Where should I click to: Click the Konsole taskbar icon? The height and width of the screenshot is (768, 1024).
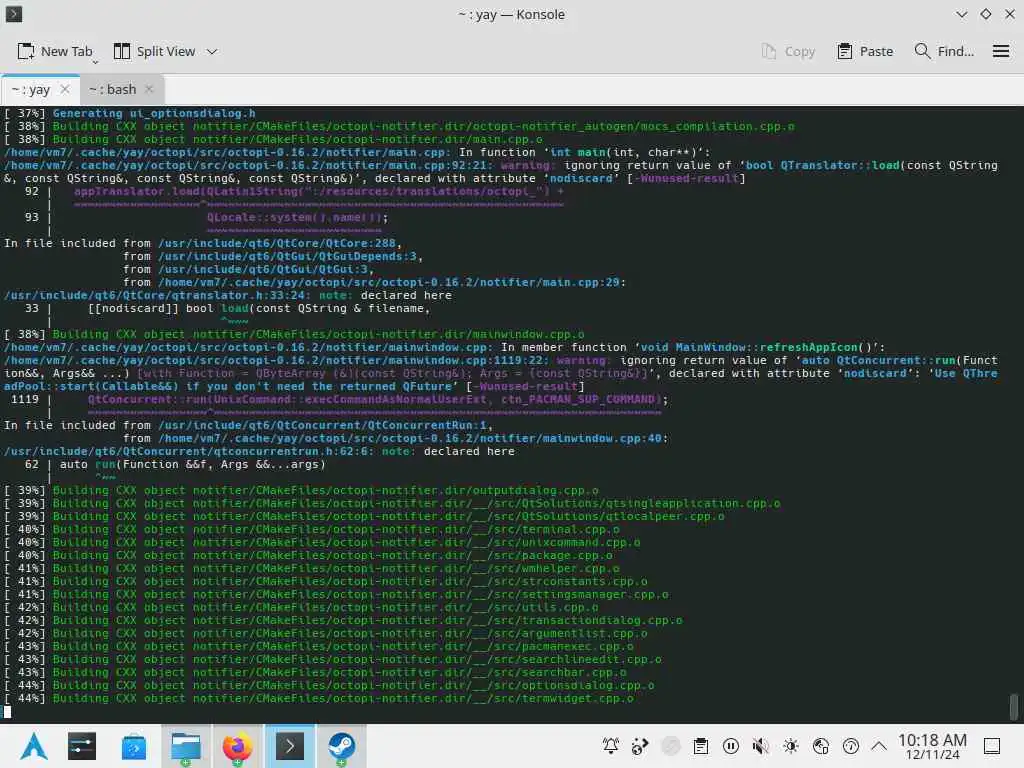point(289,746)
